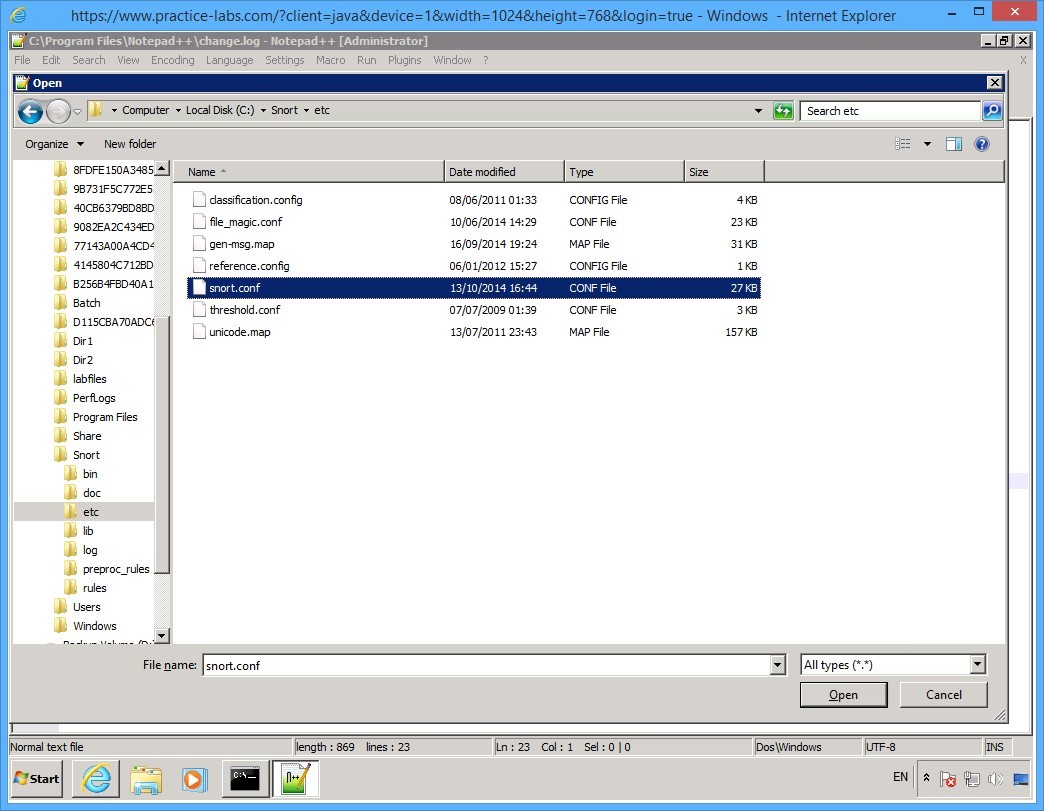Open the Command Prompt from the taskbar
1044x811 pixels.
pos(245,779)
